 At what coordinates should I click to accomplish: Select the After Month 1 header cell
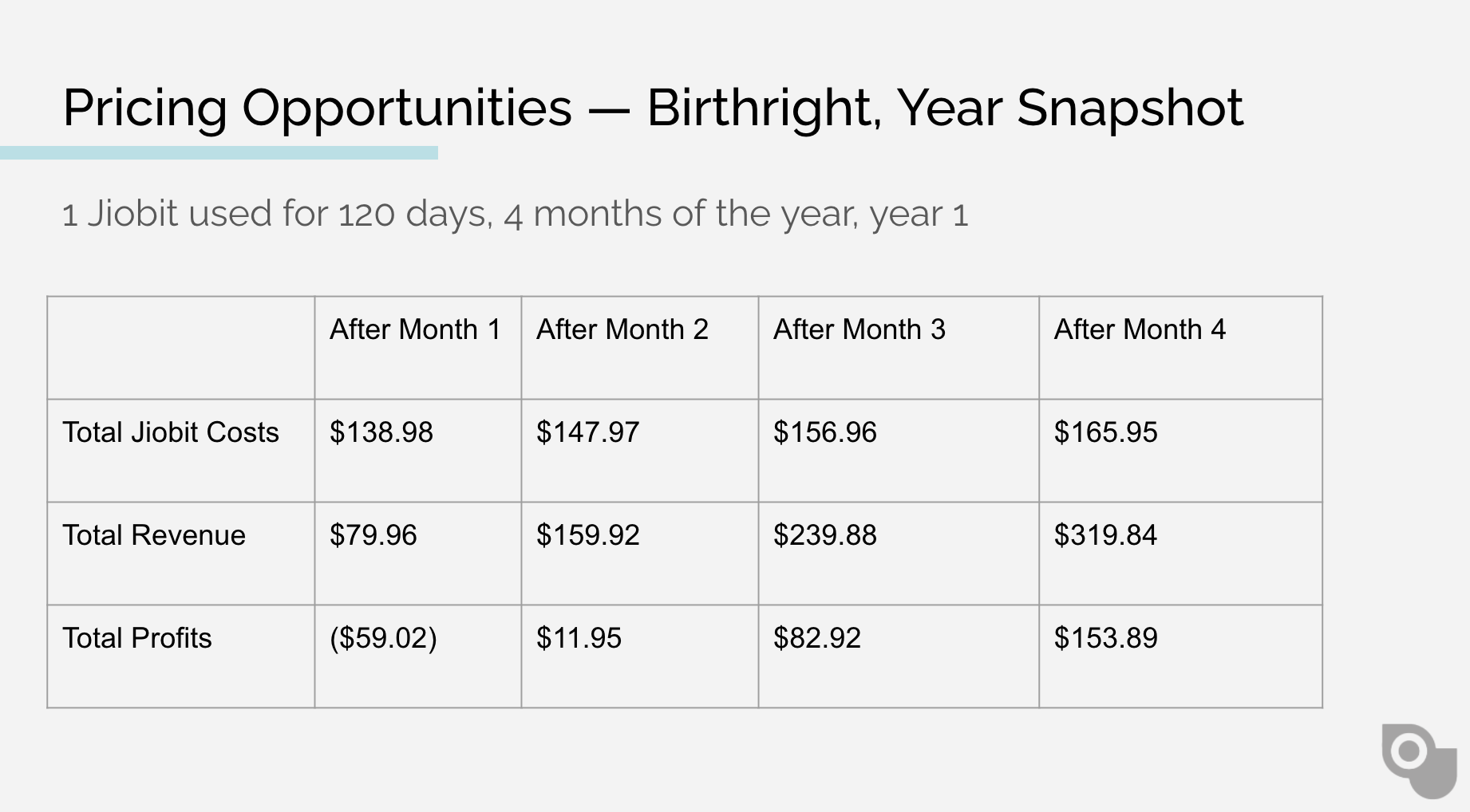[x=418, y=348]
